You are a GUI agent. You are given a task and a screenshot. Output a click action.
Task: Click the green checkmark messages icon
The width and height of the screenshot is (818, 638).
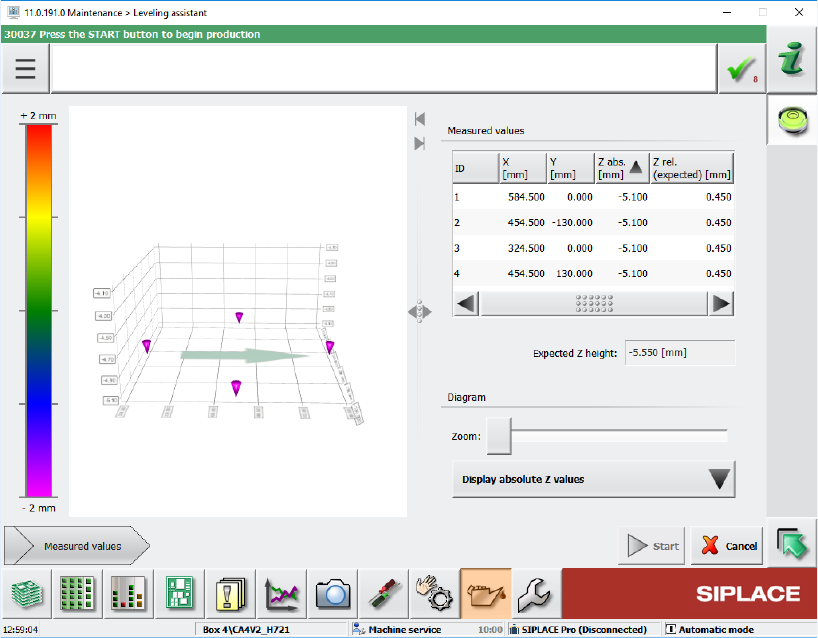tap(741, 70)
